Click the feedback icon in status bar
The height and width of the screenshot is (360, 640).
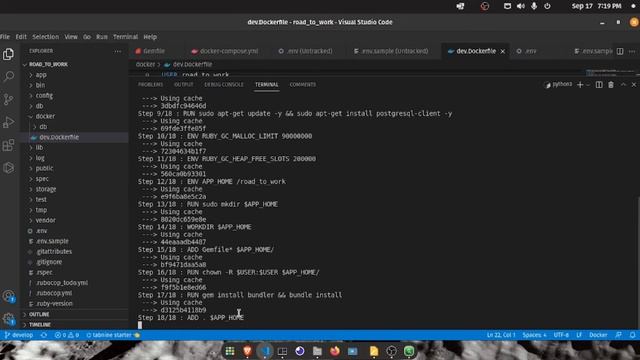[618, 335]
